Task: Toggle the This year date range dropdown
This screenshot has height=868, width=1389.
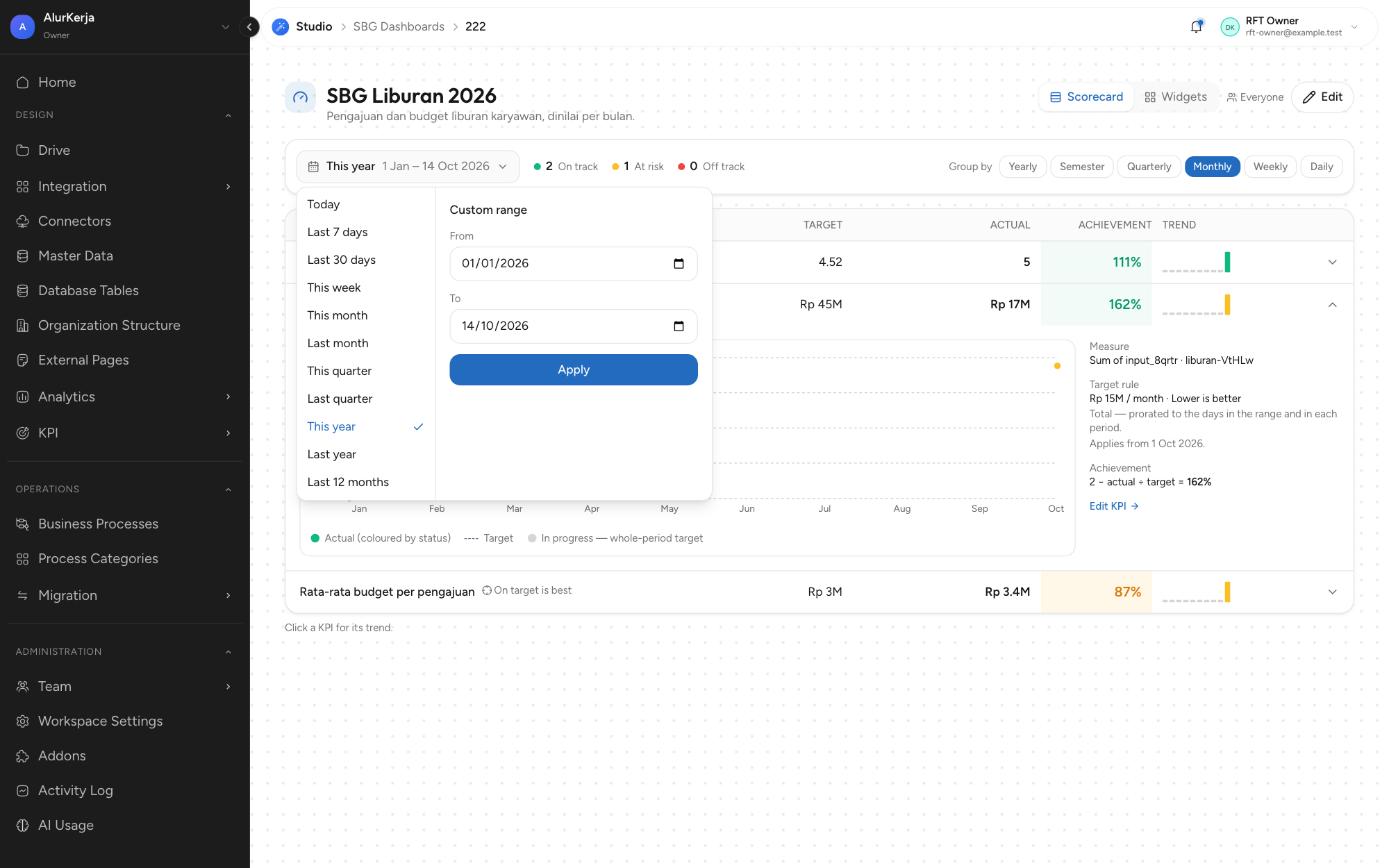Action: tap(408, 167)
